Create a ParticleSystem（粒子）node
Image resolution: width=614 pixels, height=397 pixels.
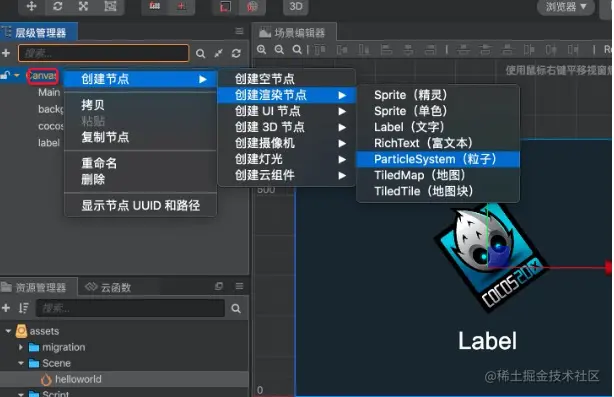pyautogui.click(x=438, y=159)
